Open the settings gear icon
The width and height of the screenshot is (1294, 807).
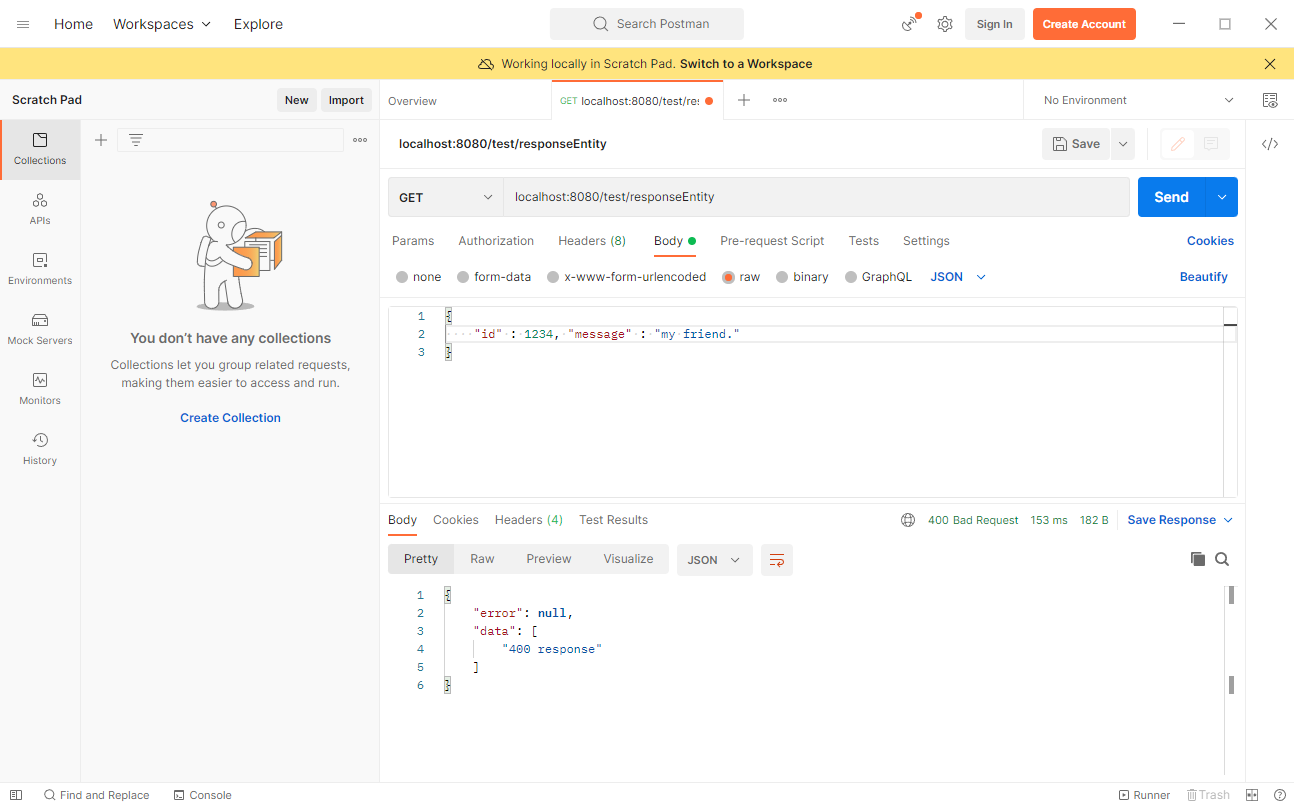[x=945, y=24]
